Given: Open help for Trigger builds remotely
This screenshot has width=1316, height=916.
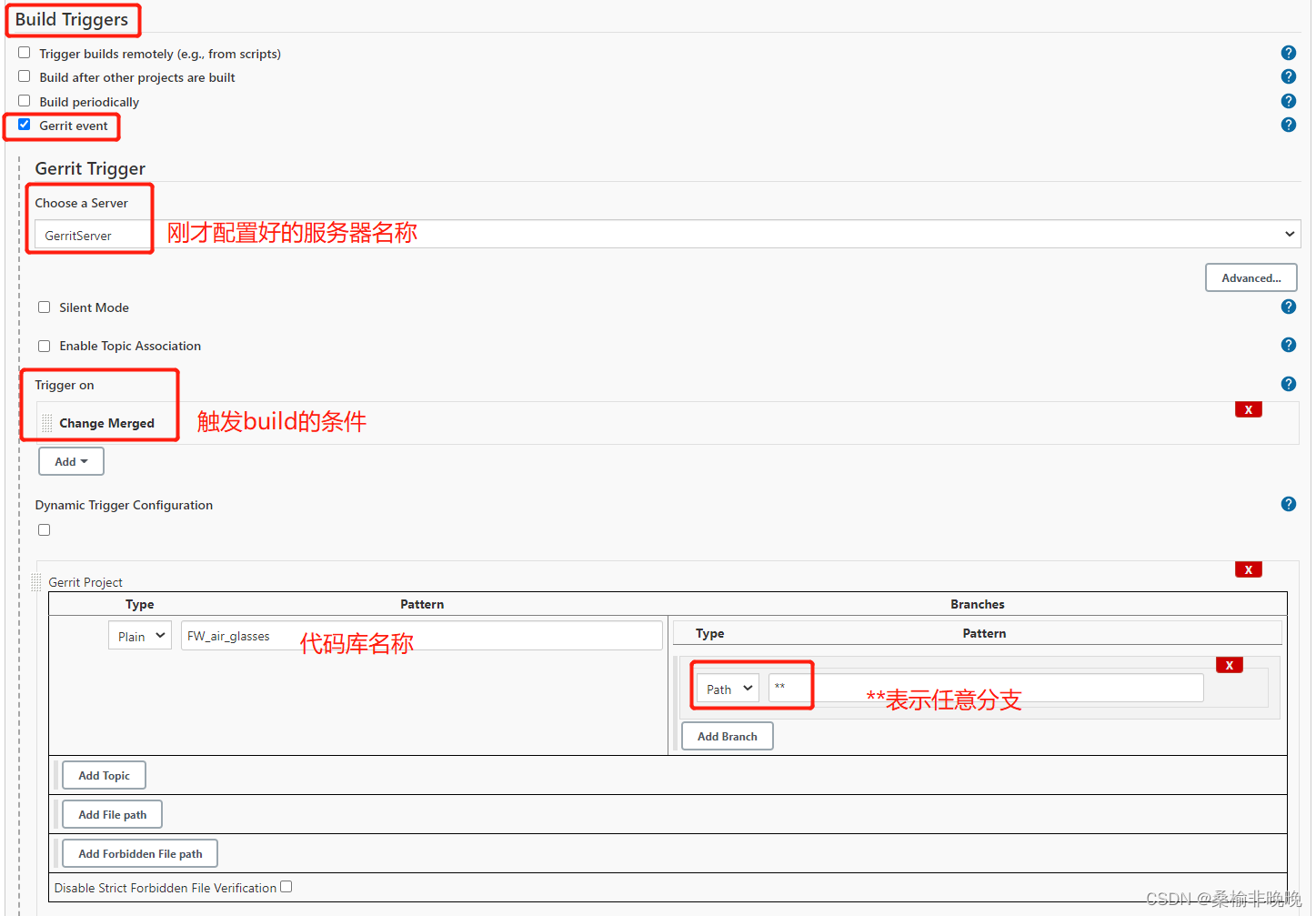Looking at the screenshot, I should point(1288,53).
